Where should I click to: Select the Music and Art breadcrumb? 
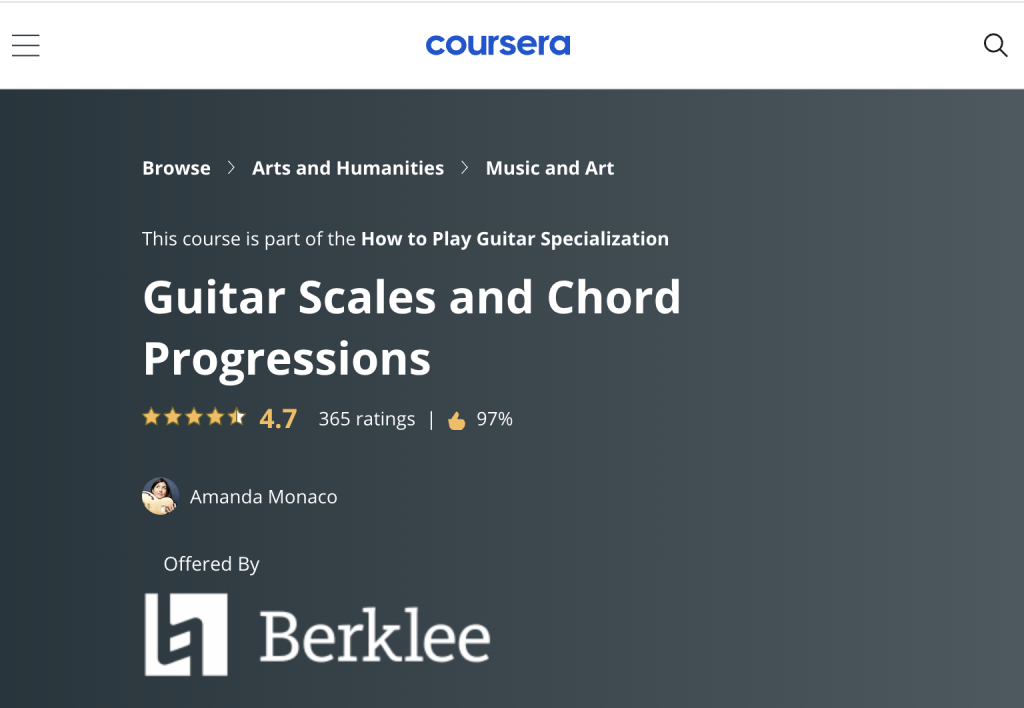[x=549, y=168]
